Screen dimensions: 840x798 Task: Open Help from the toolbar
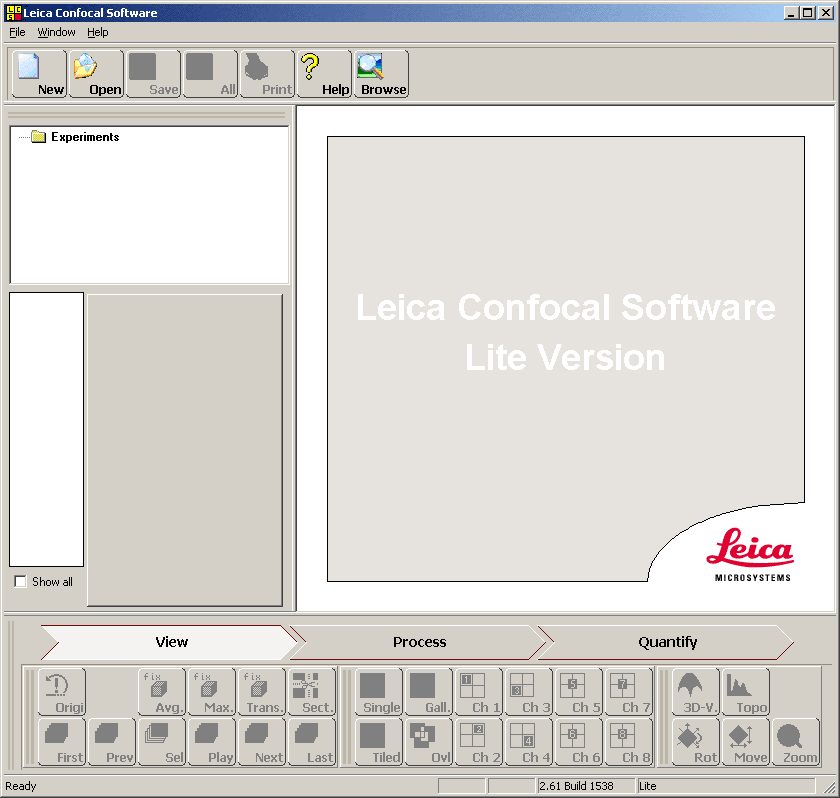tap(324, 74)
